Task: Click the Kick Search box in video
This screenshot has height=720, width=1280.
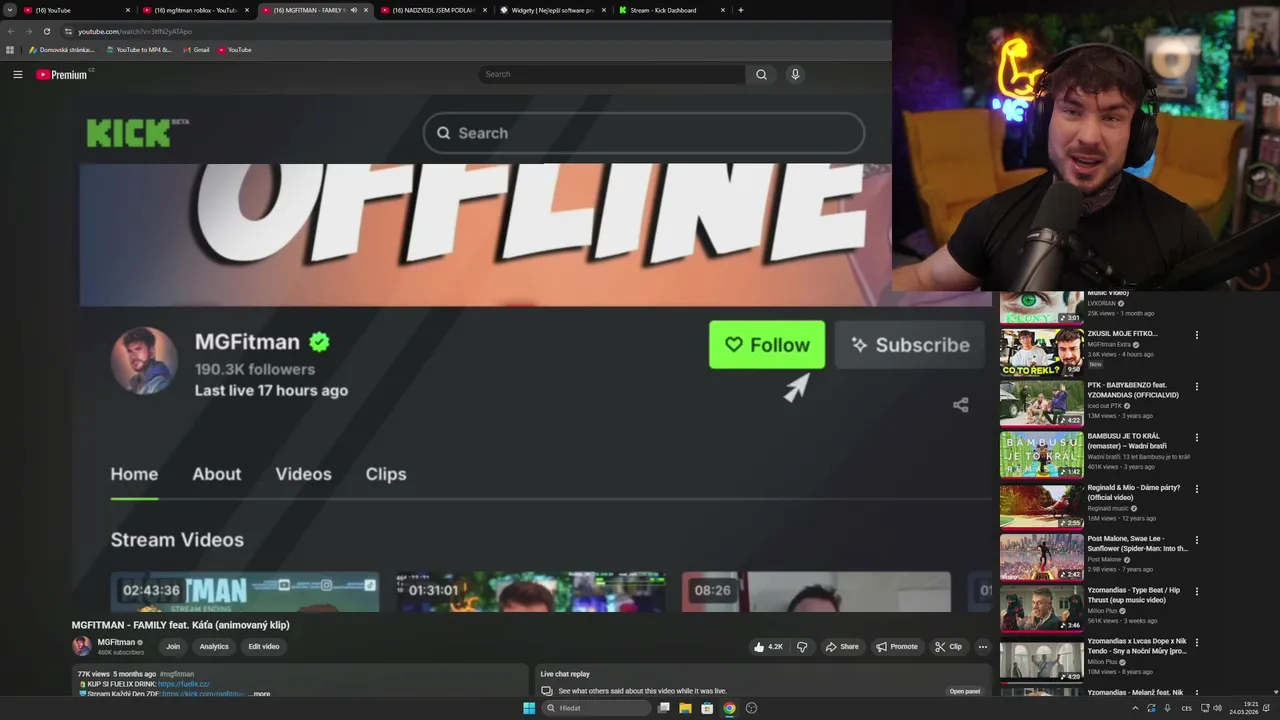Action: click(x=644, y=133)
